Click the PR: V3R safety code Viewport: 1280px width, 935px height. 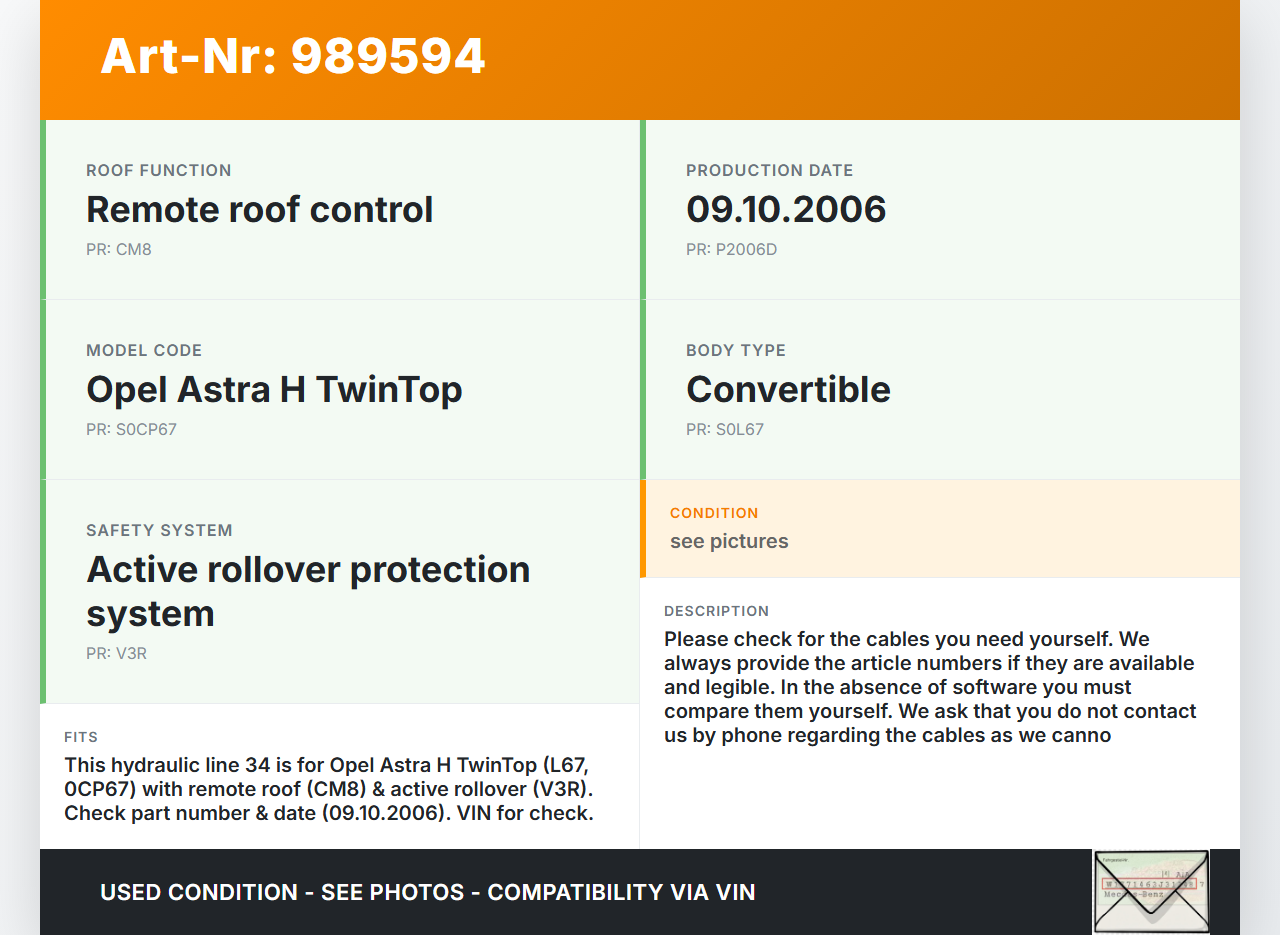(117, 653)
